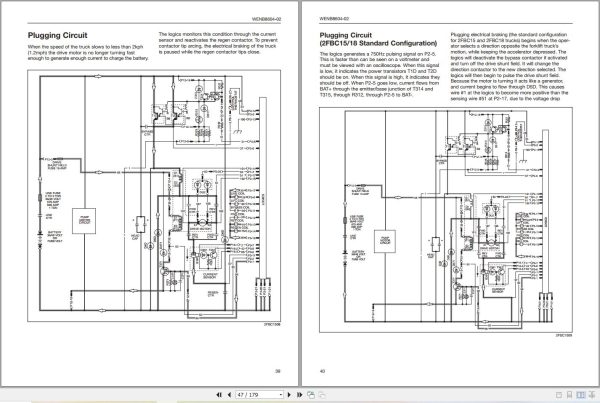The height and width of the screenshot is (403, 600).
Task: Click page number 40
Action: 322,370
